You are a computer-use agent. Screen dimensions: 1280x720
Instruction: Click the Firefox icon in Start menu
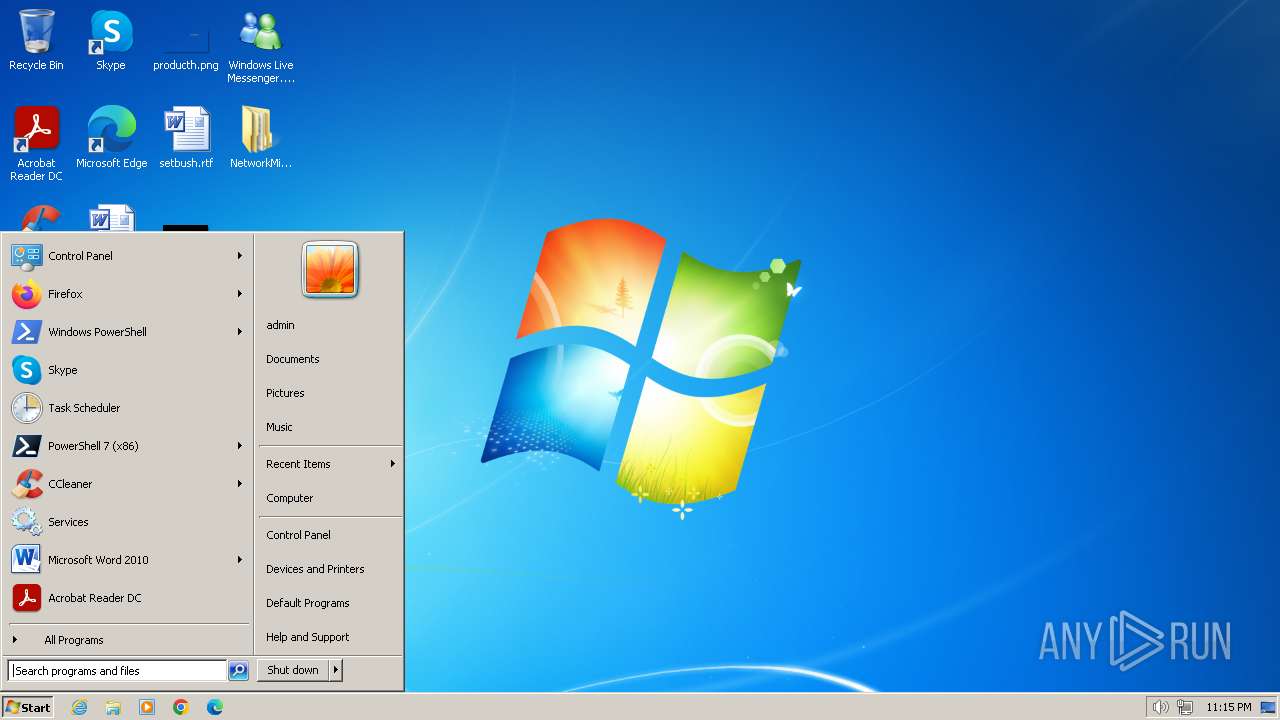26,294
